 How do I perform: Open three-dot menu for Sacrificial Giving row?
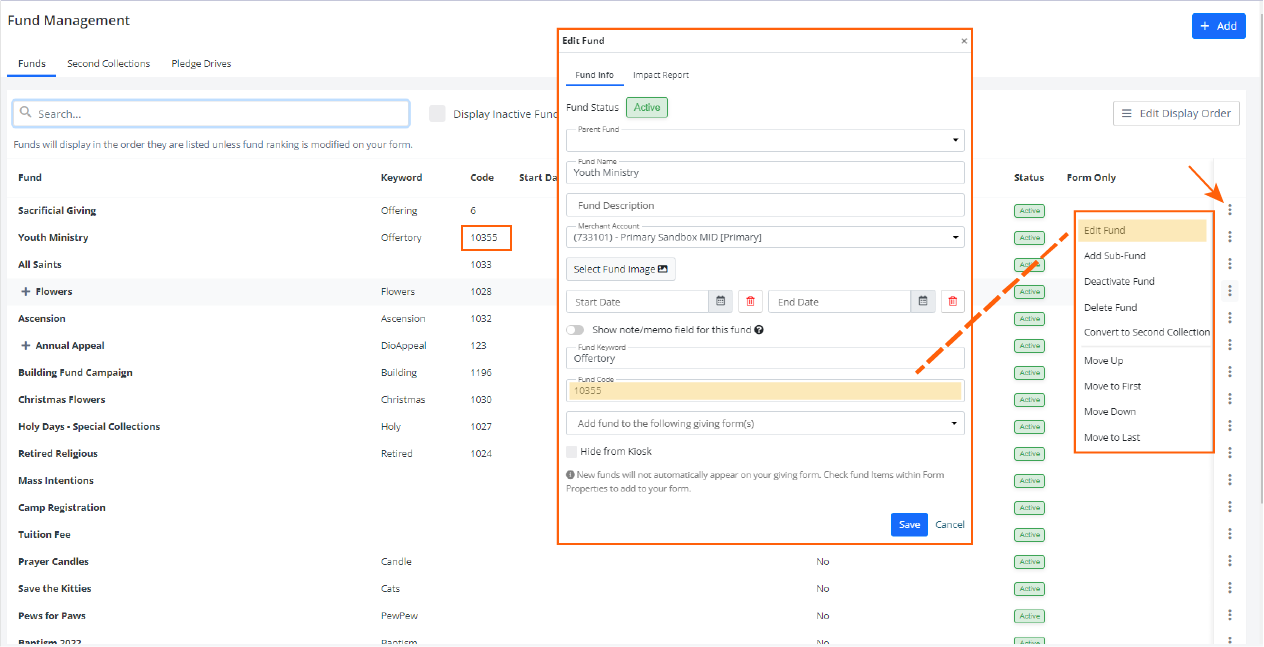[1230, 210]
